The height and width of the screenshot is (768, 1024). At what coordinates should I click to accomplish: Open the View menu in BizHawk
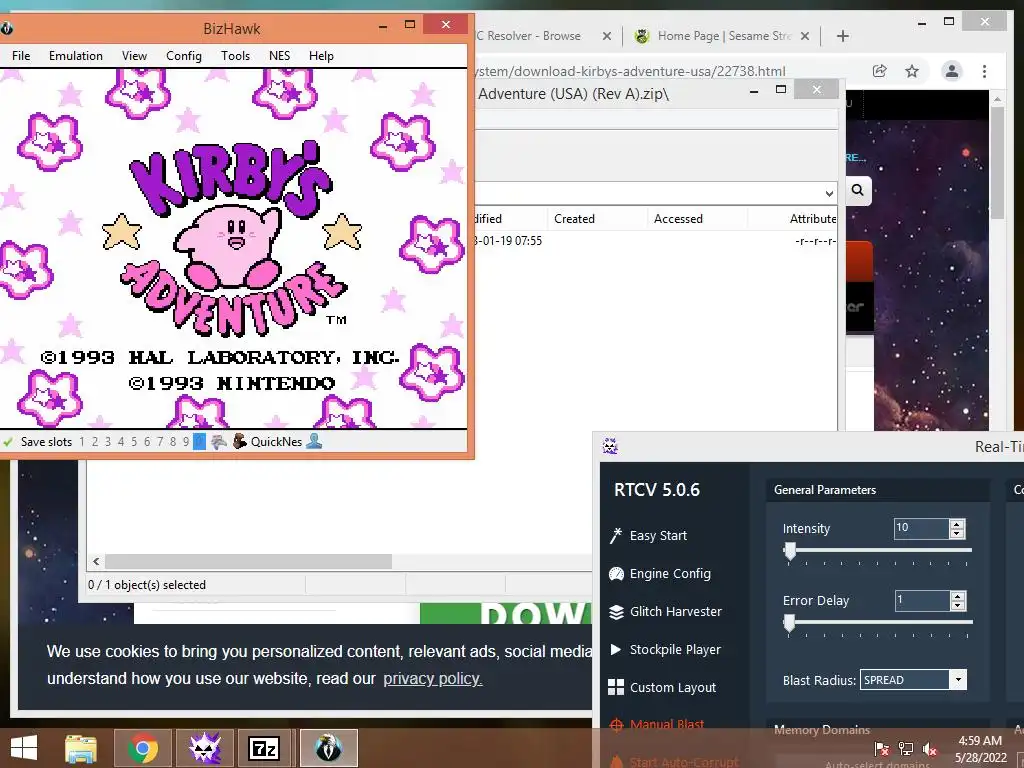[x=134, y=56]
